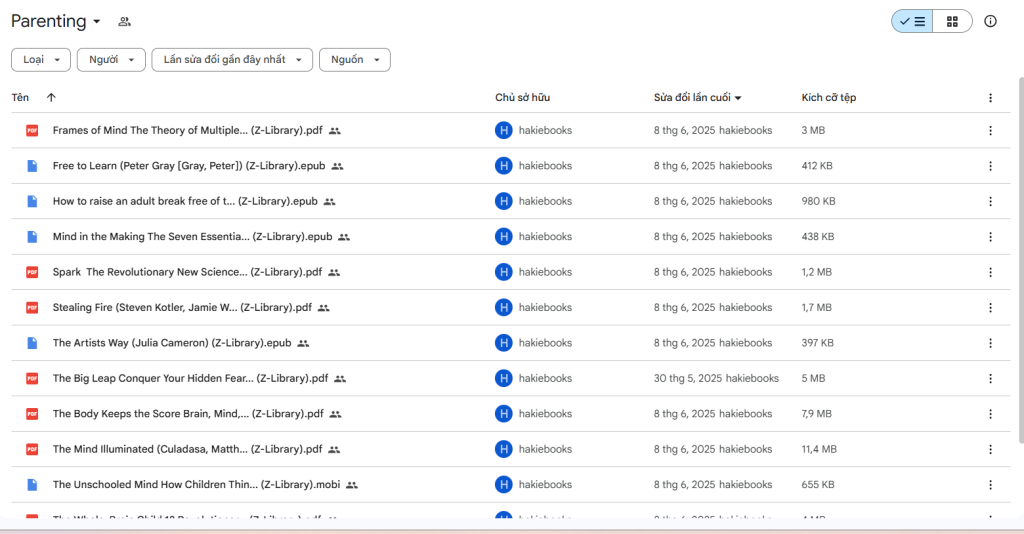This screenshot has height=534, width=1024.
Task: Click the file icon of How to raise an adult
Action: pyautogui.click(x=32, y=201)
